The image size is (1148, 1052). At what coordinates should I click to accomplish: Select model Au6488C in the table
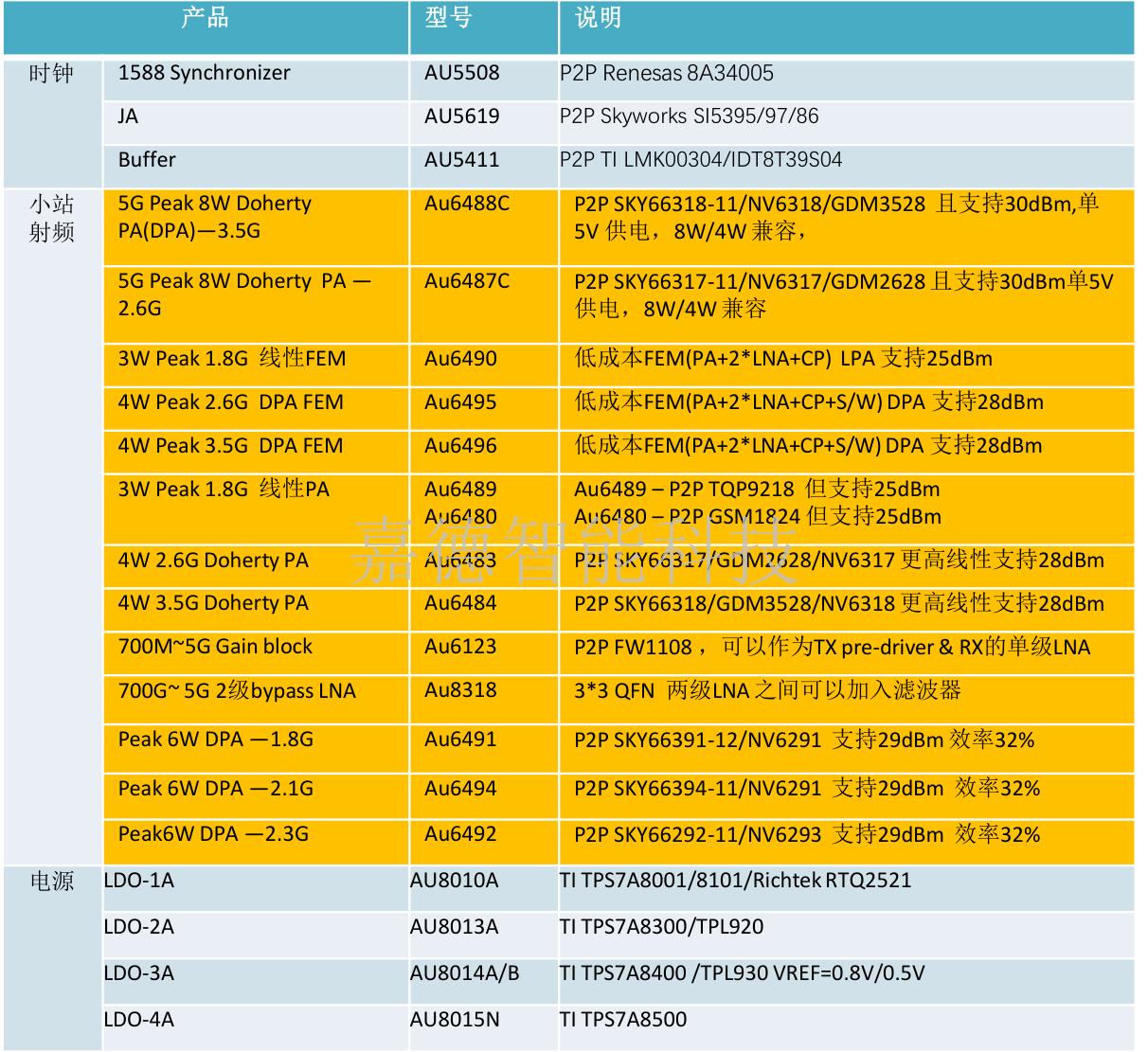466,205
